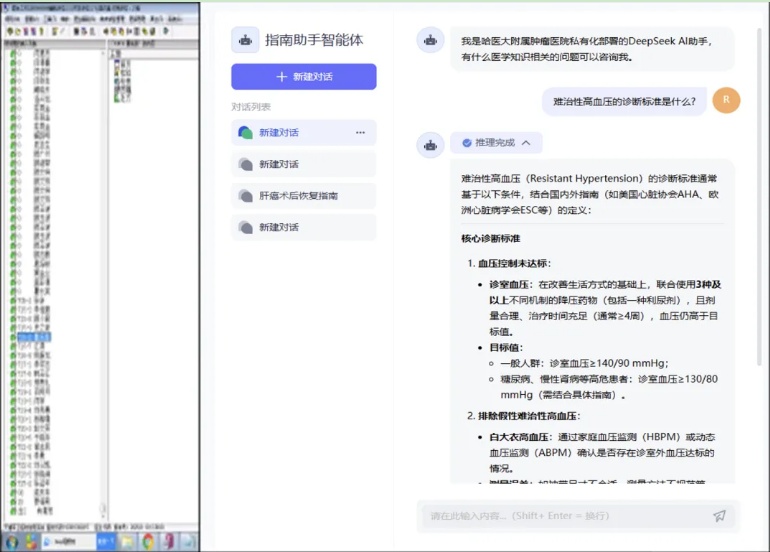Click the send paper-plane icon
Viewport: 770px width, 552px height.
[x=719, y=516]
